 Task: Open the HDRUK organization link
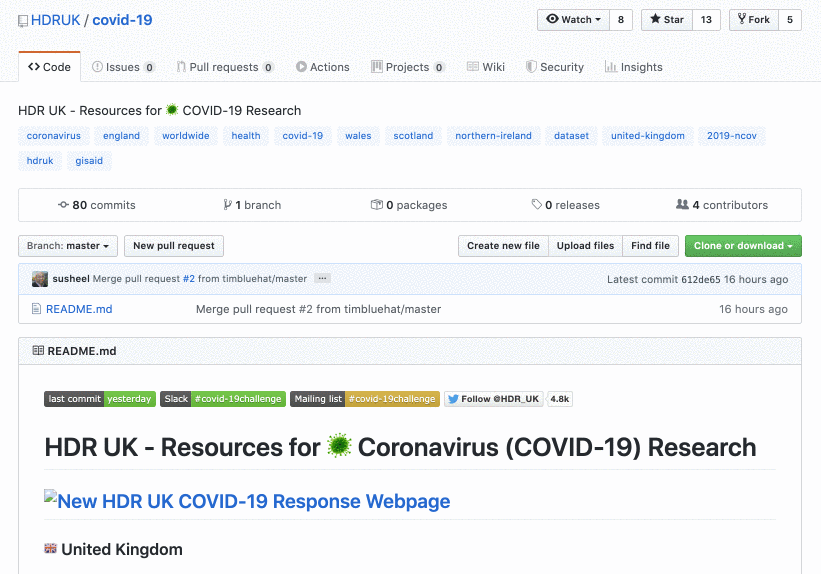coord(56,20)
